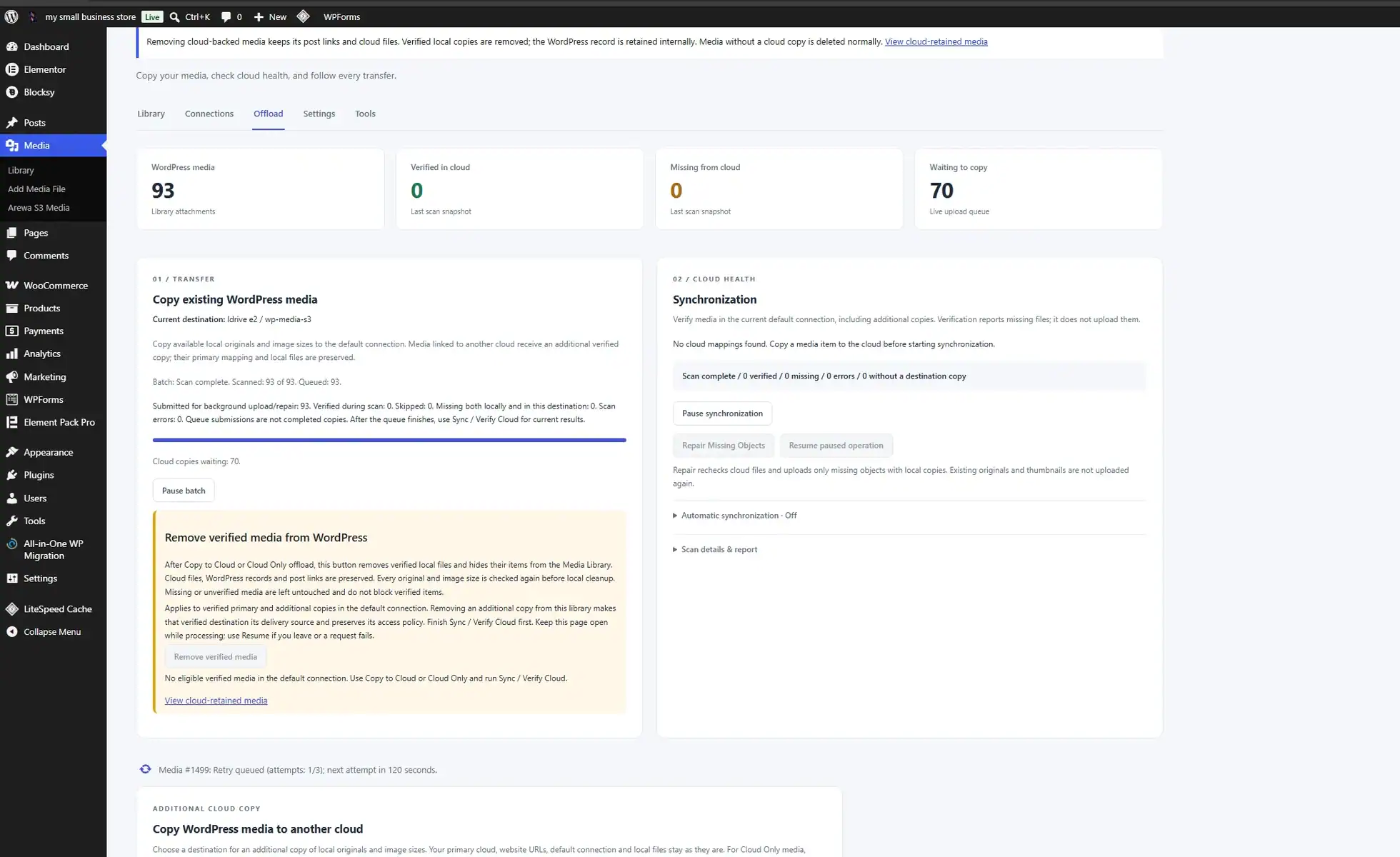Viewport: 1400px width, 857px height.
Task: Click the Appearance brush icon
Action: (x=12, y=452)
